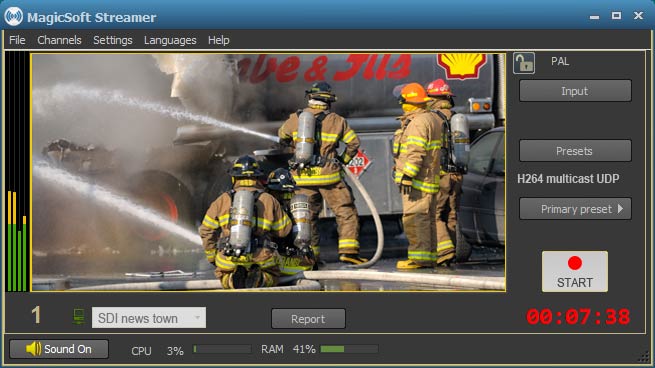
Task: Expand the Primary preset arrow button
Action: pos(575,209)
